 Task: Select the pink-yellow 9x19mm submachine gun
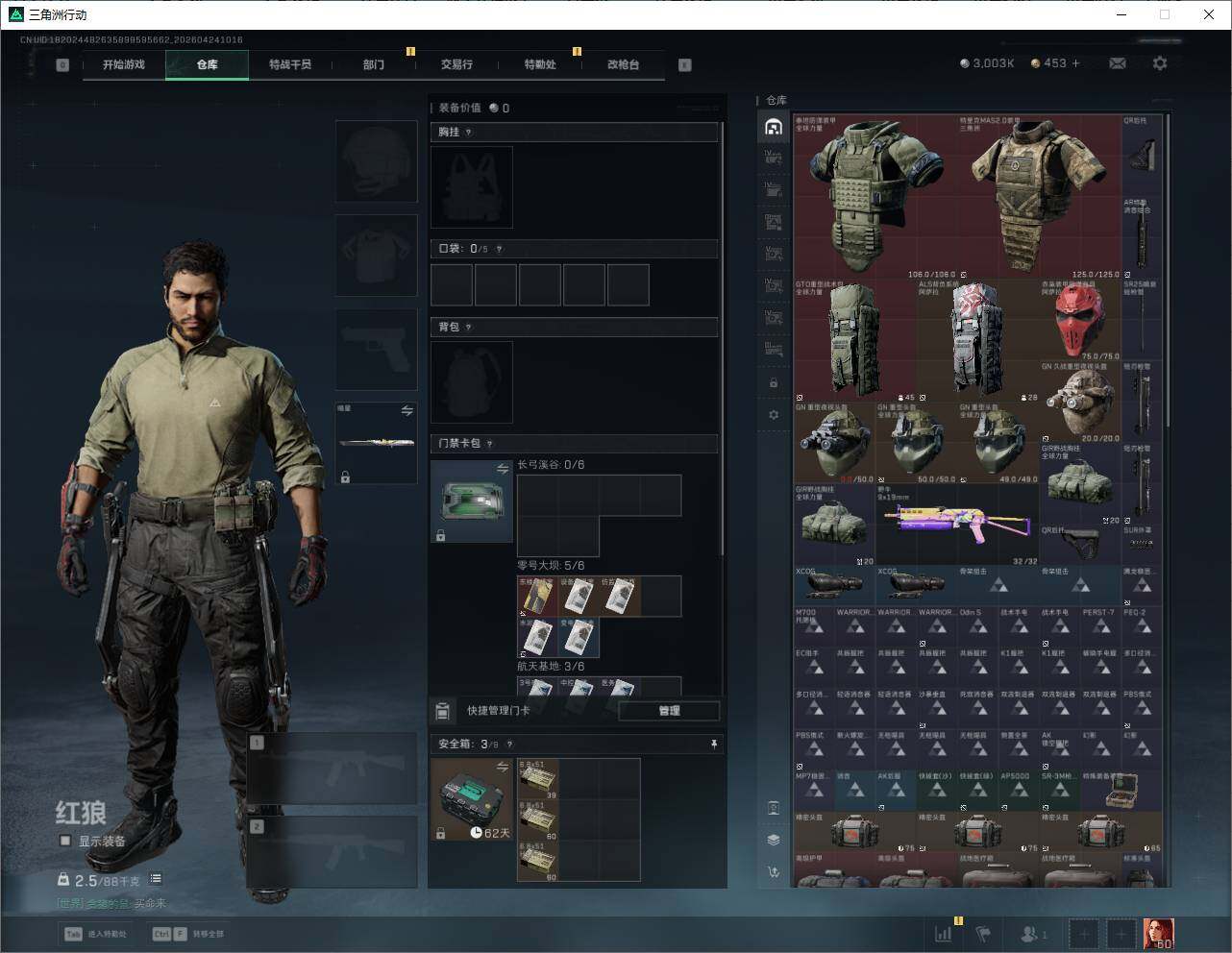957,525
